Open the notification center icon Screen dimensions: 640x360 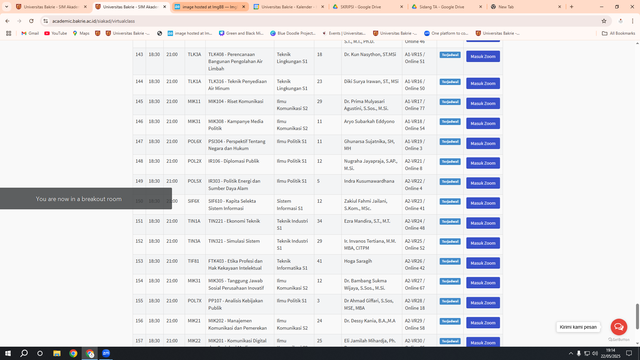tap(629, 353)
